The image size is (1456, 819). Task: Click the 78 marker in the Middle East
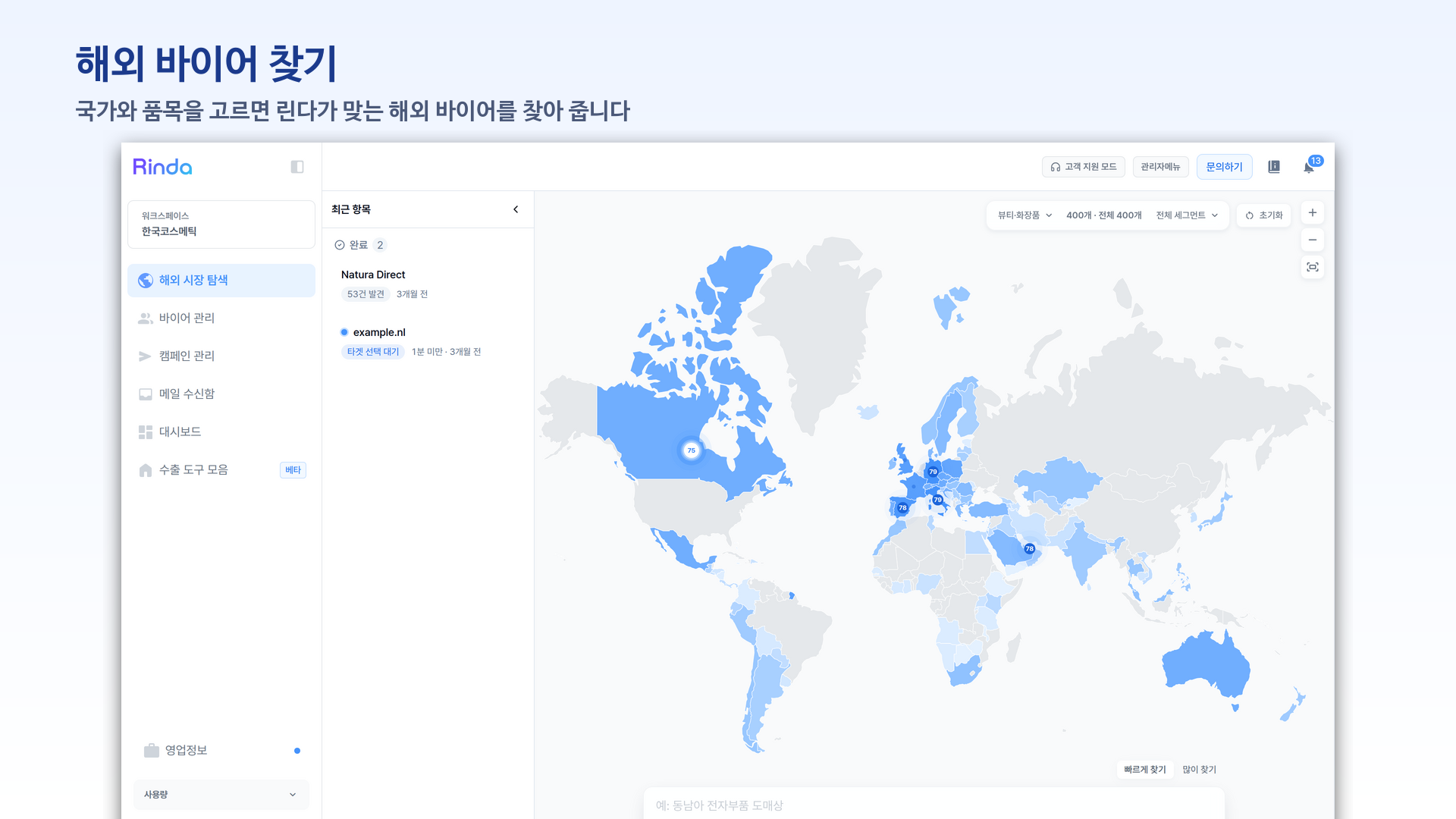pos(1029,548)
